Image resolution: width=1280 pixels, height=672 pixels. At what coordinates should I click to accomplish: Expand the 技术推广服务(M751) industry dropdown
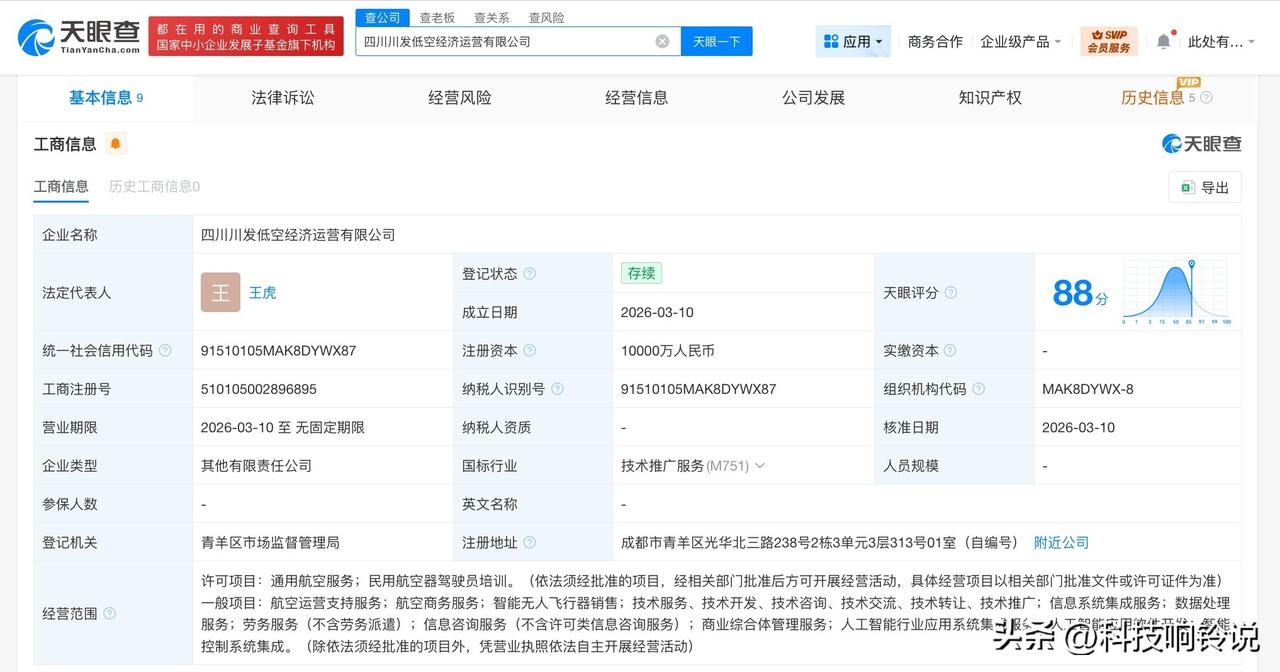(x=761, y=465)
